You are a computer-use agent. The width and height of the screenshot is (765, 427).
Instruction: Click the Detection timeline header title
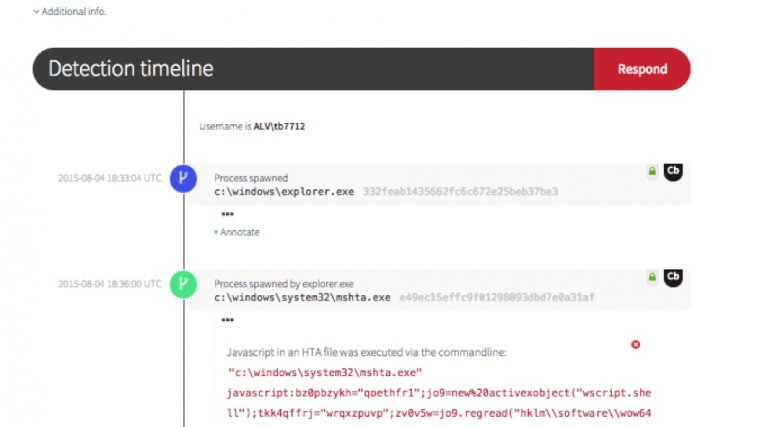coord(131,69)
